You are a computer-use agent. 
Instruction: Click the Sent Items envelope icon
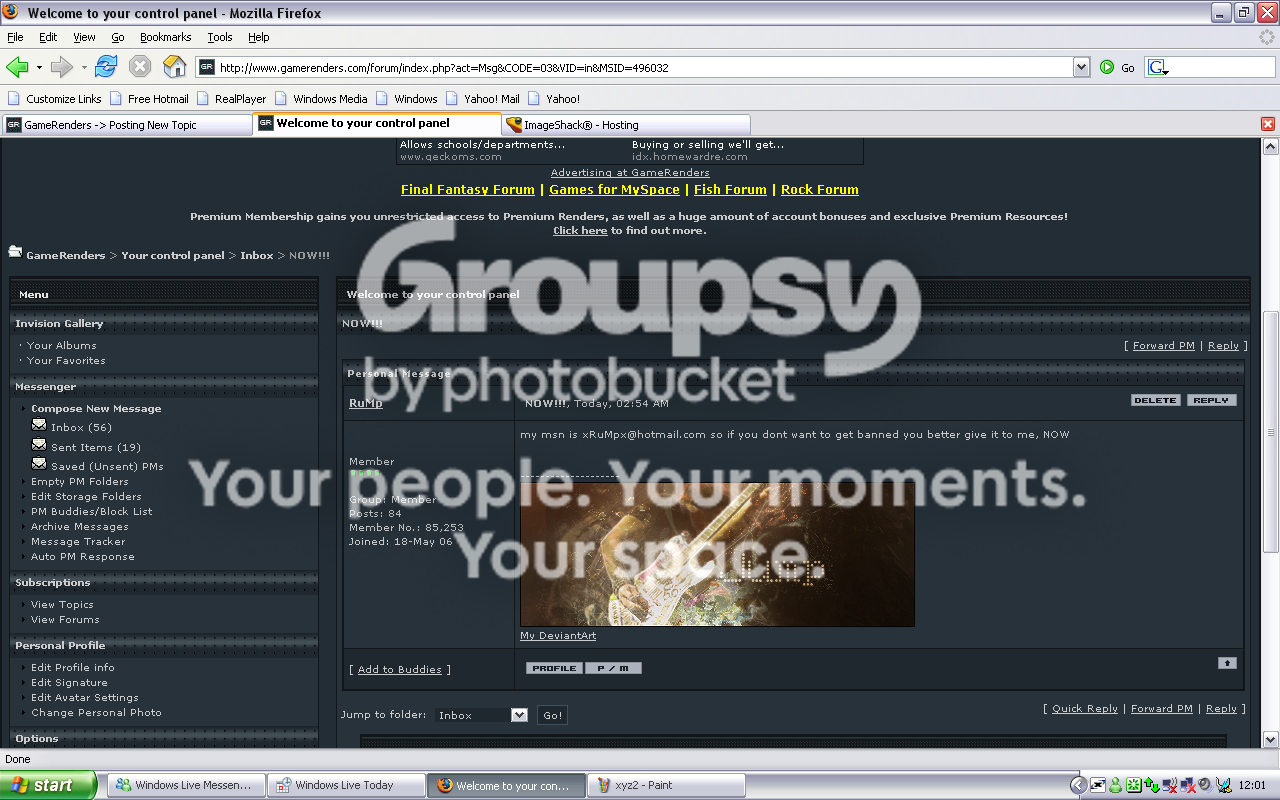pos(39,445)
